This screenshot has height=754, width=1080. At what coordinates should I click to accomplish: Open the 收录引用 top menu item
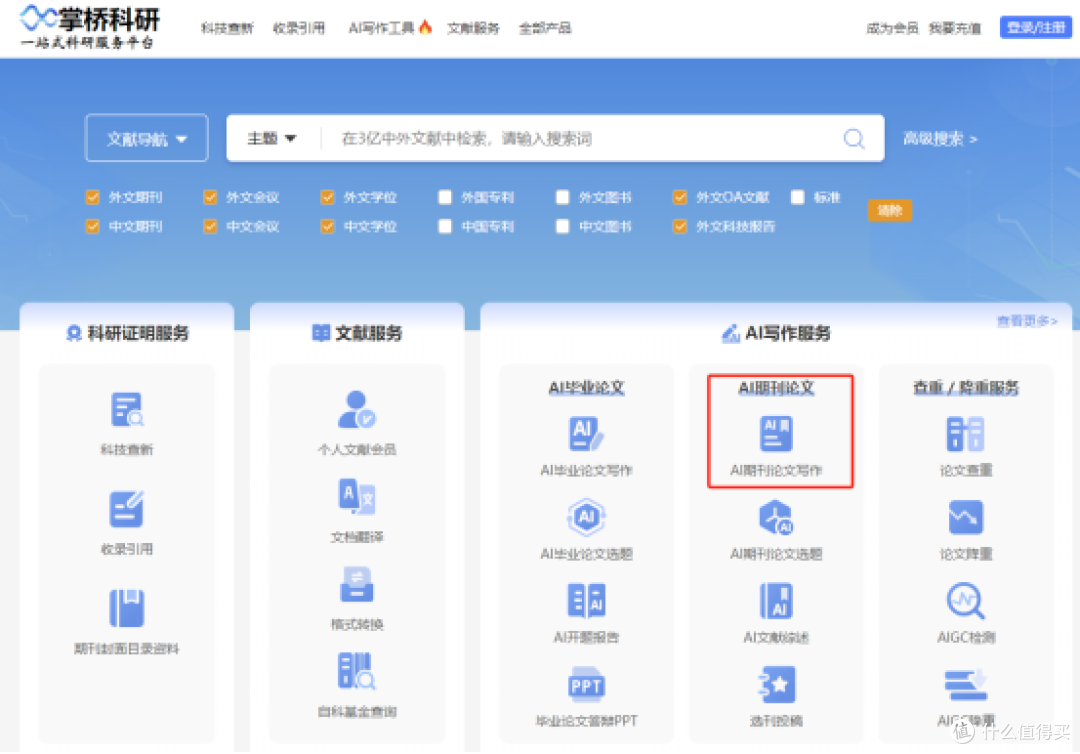tap(299, 28)
